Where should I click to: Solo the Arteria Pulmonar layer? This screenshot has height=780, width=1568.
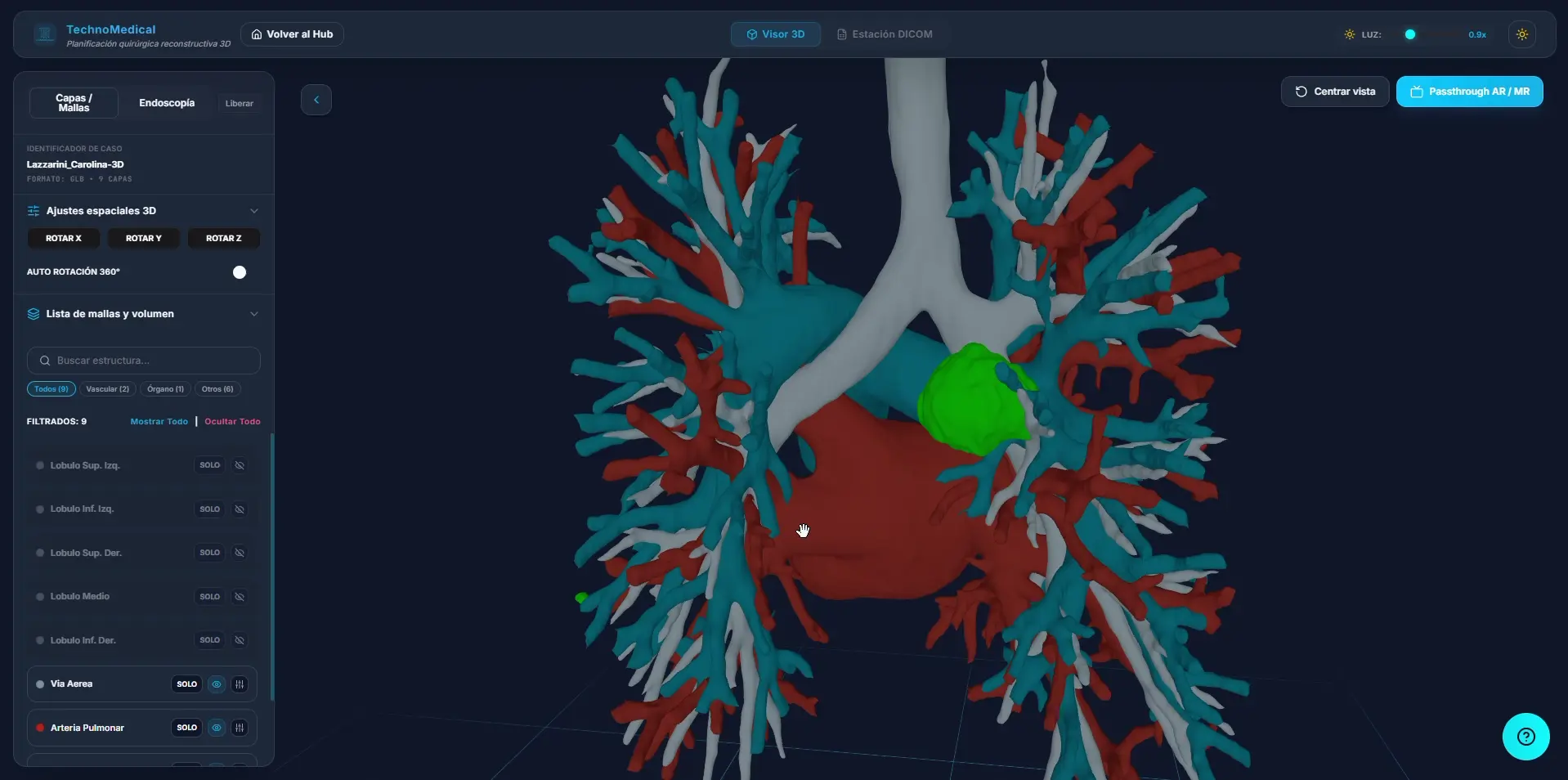pyautogui.click(x=187, y=728)
